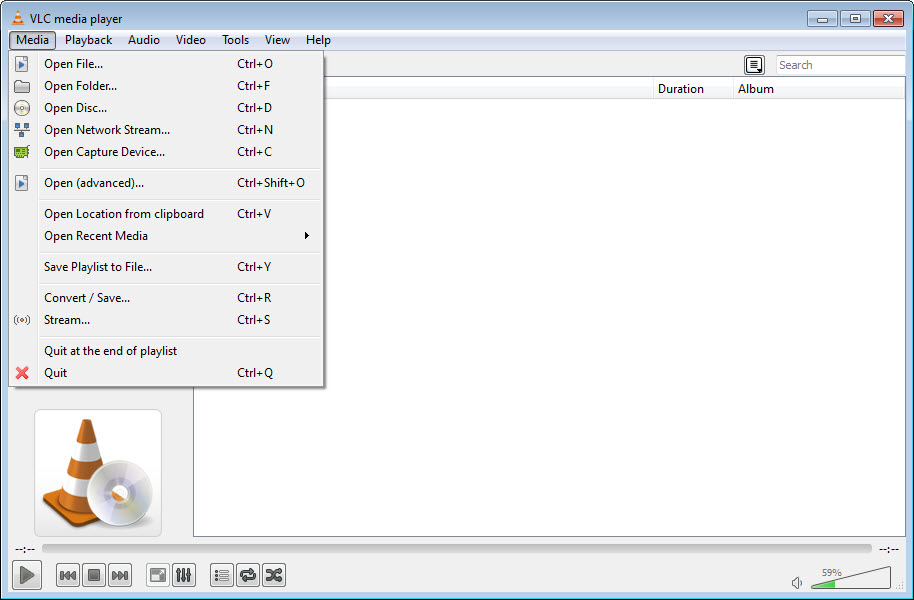Choose Open Disc... menu entry
This screenshot has height=600, width=914.
click(x=166, y=108)
